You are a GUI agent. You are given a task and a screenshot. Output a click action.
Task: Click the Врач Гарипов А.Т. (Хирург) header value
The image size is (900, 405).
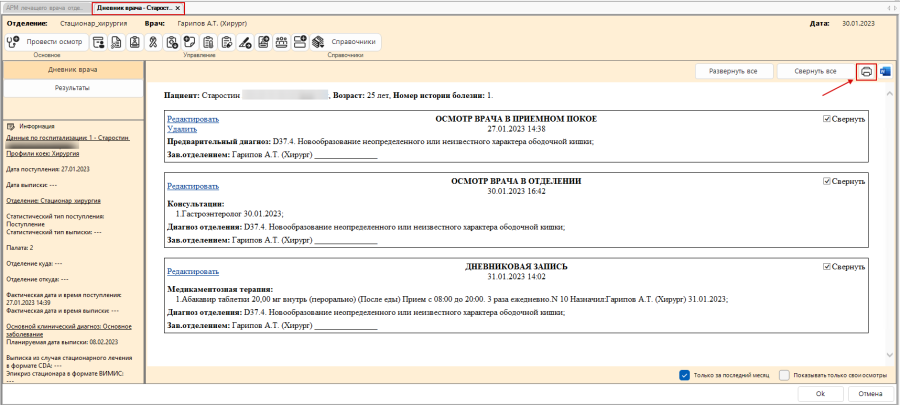click(214, 24)
